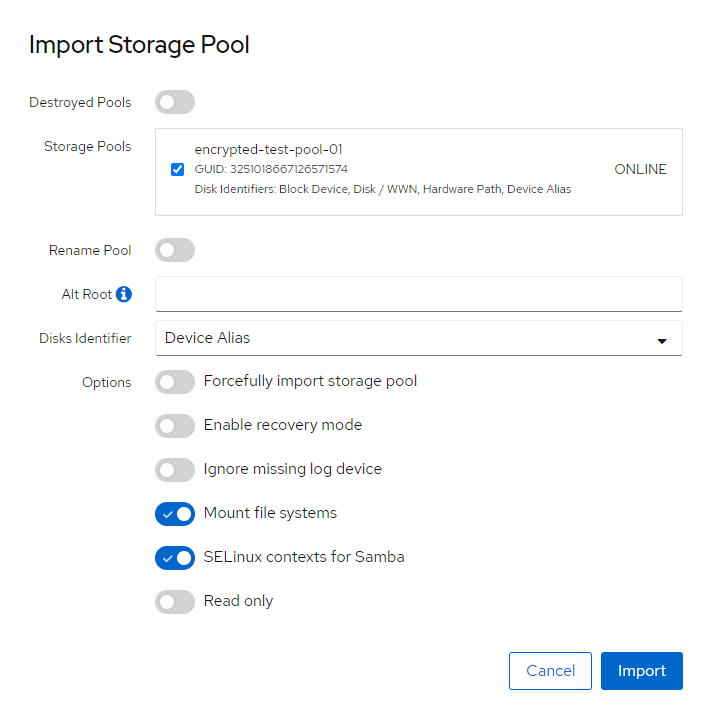This screenshot has height=718, width=712.
Task: Enable the Rename Pool switch
Action: 175,250
